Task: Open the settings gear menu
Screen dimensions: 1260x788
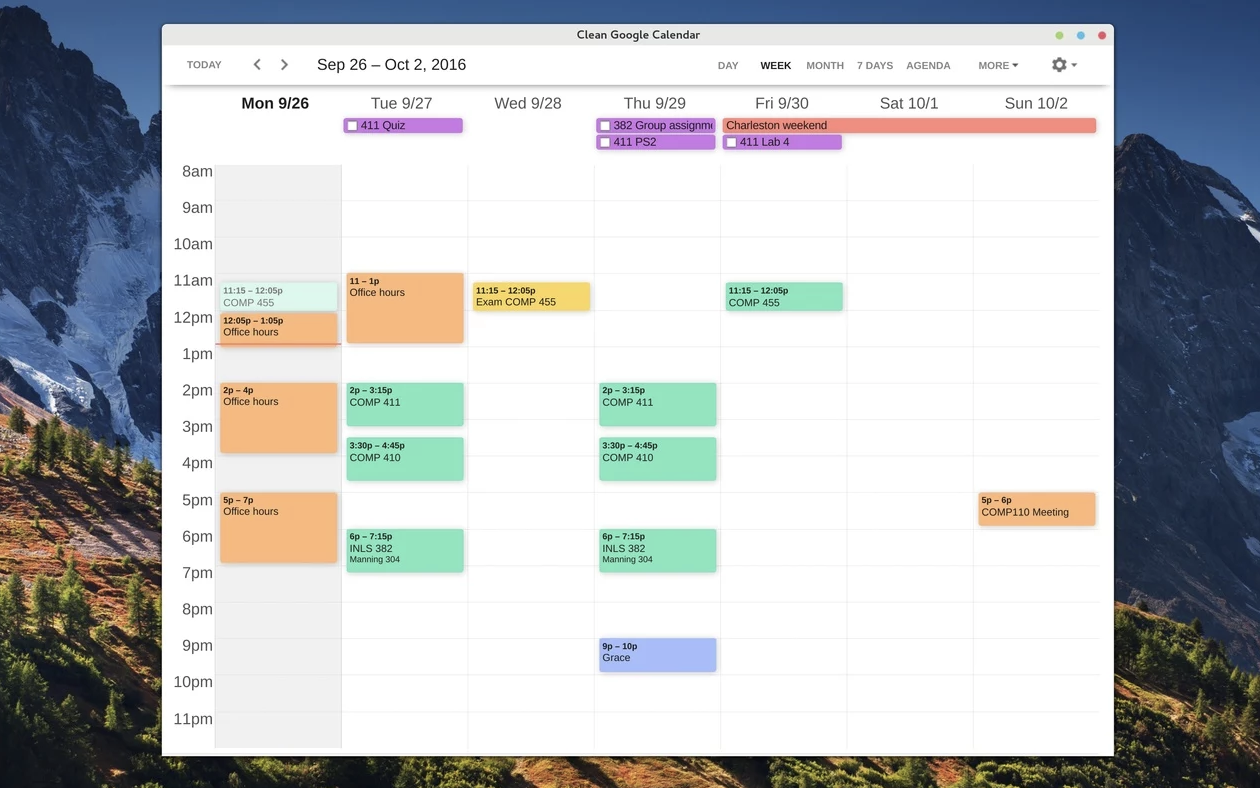Action: point(1058,64)
